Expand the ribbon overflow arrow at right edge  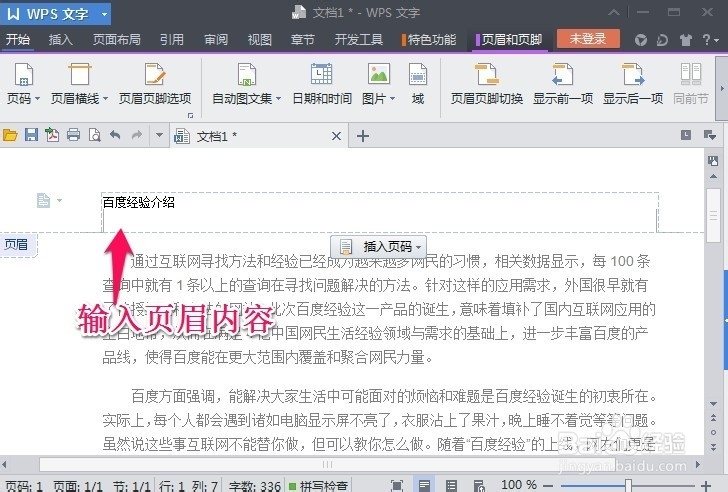click(x=722, y=88)
